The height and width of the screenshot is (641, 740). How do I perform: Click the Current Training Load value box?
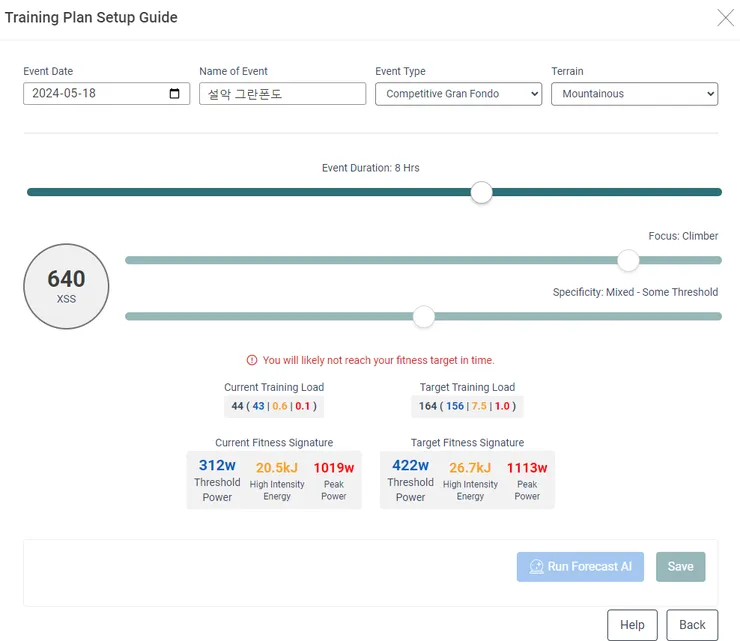(x=274, y=406)
